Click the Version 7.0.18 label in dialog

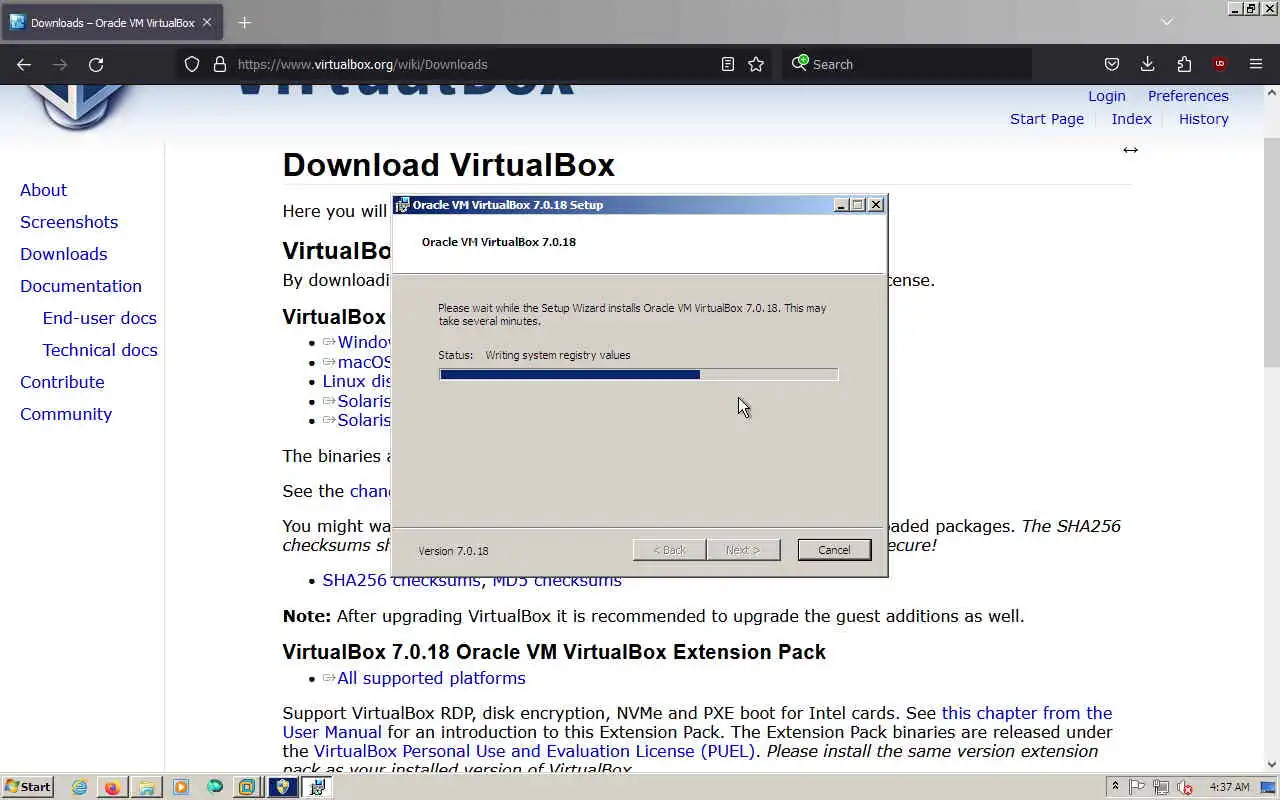[453, 551]
